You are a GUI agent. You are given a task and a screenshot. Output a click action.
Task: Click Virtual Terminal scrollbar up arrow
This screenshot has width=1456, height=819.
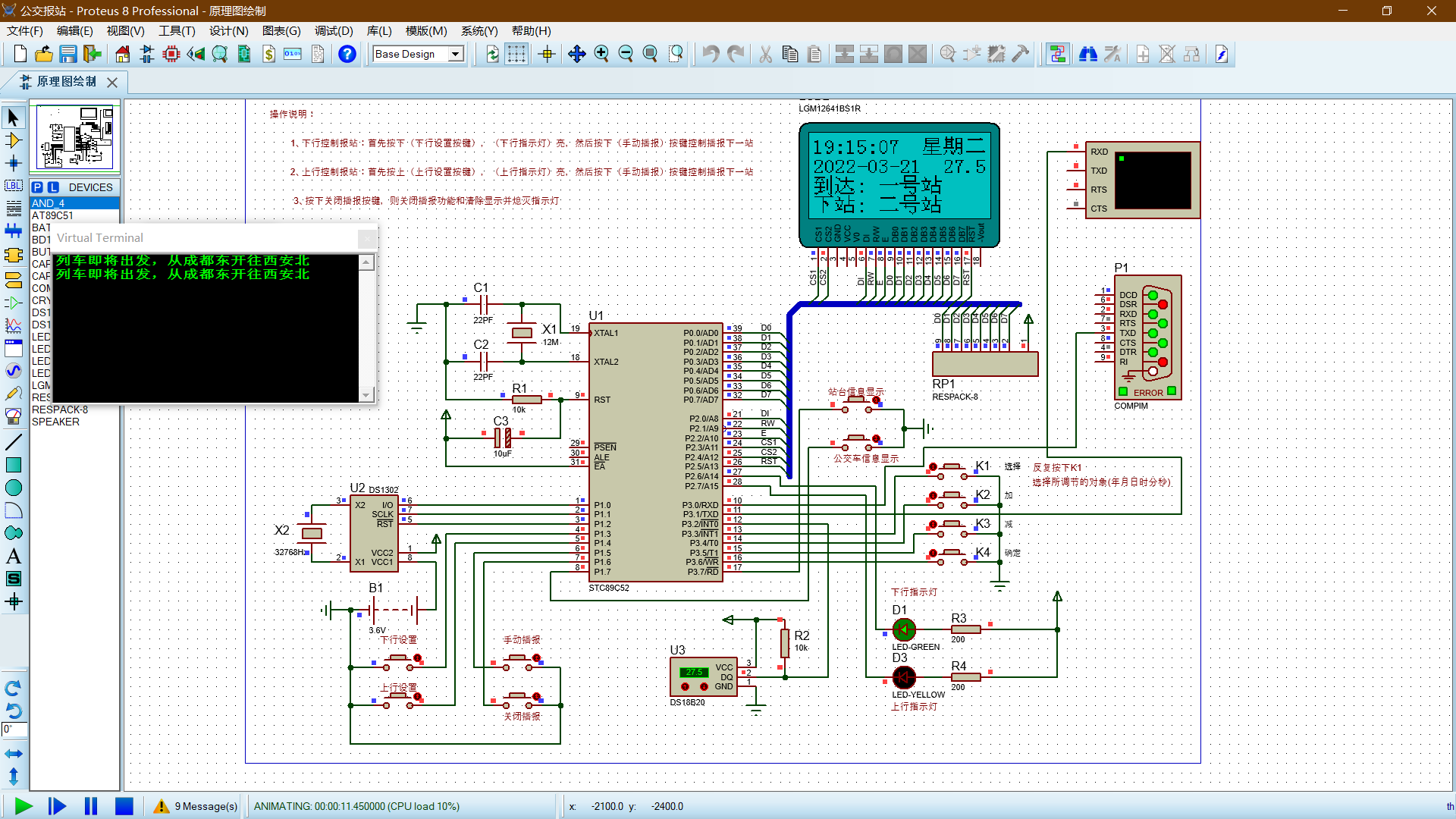pyautogui.click(x=366, y=262)
